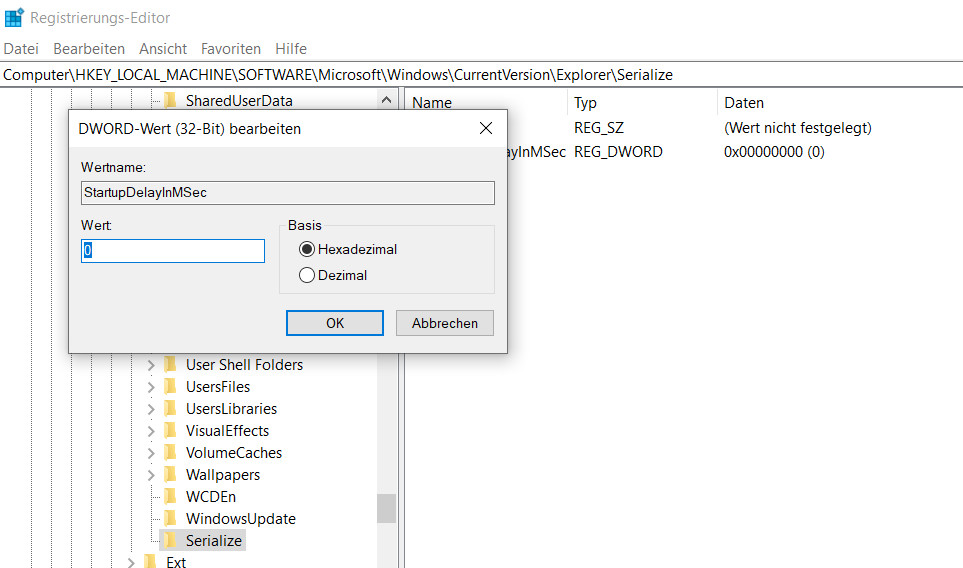
Task: Click the UsersFiles folder icon
Action: [x=171, y=387]
